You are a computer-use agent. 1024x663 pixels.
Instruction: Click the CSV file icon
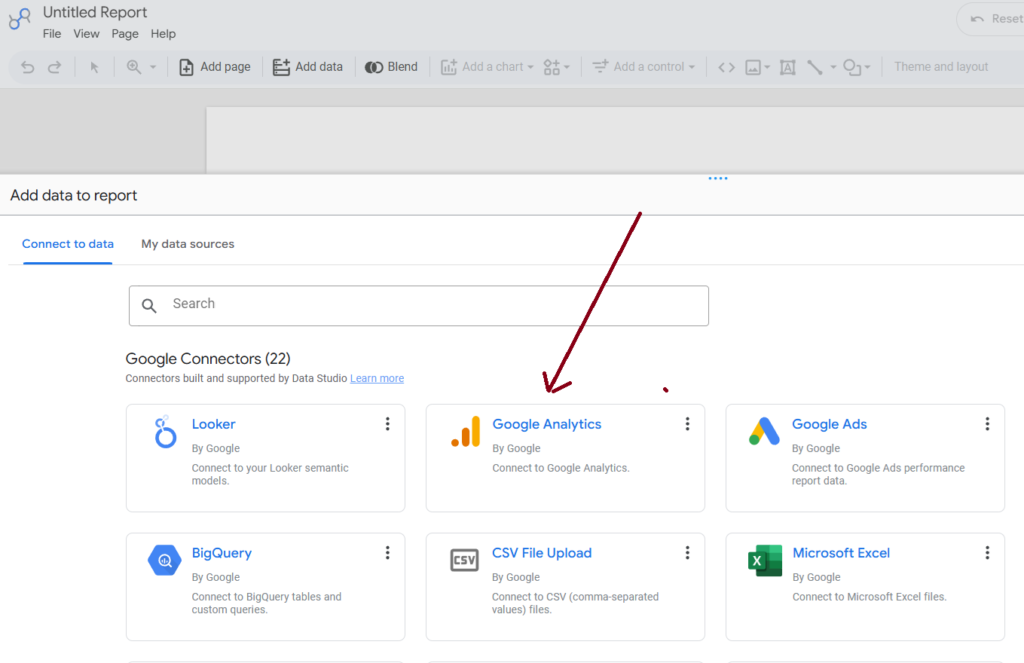pyautogui.click(x=464, y=560)
